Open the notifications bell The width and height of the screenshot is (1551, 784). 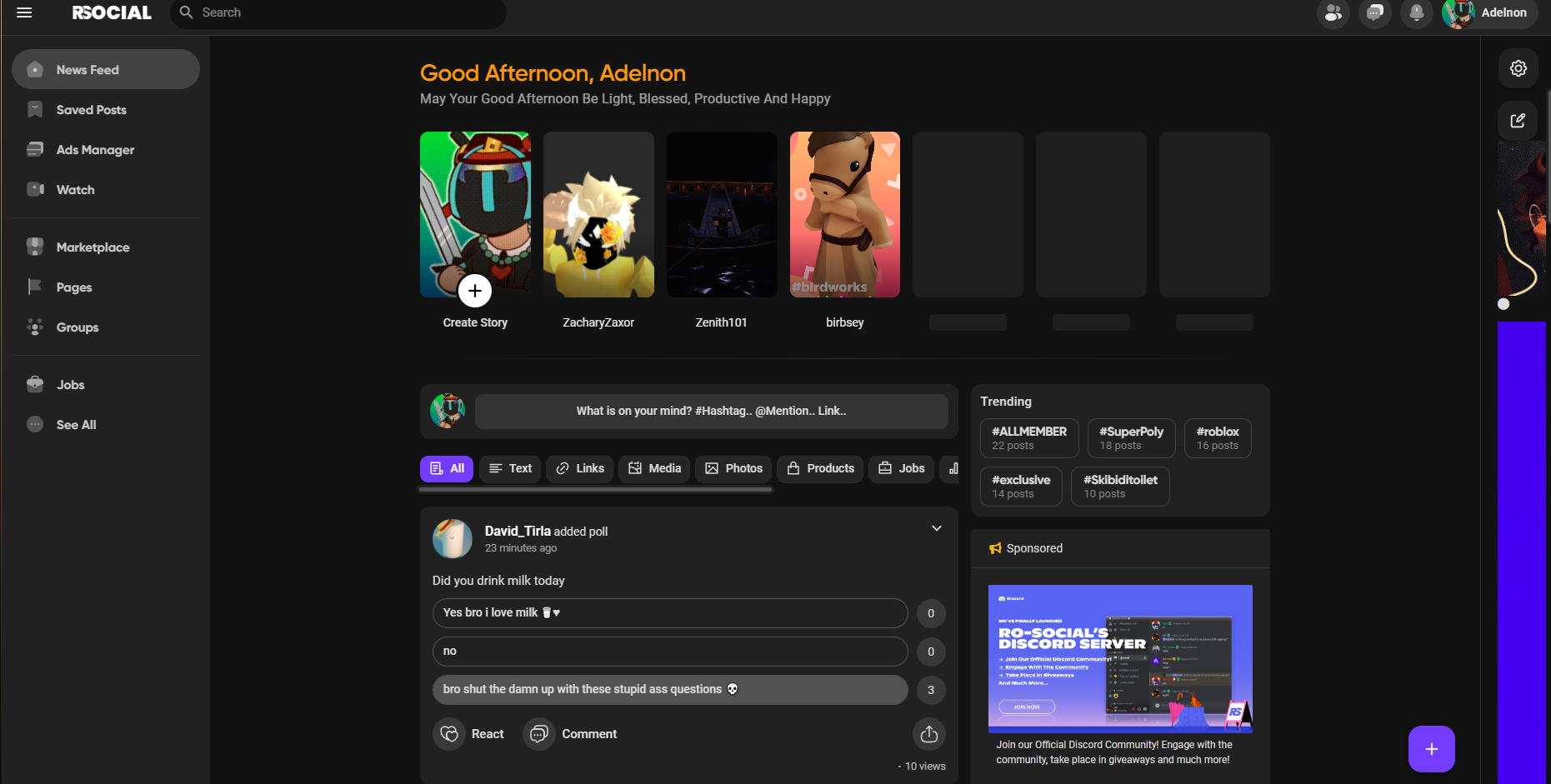coord(1416,12)
